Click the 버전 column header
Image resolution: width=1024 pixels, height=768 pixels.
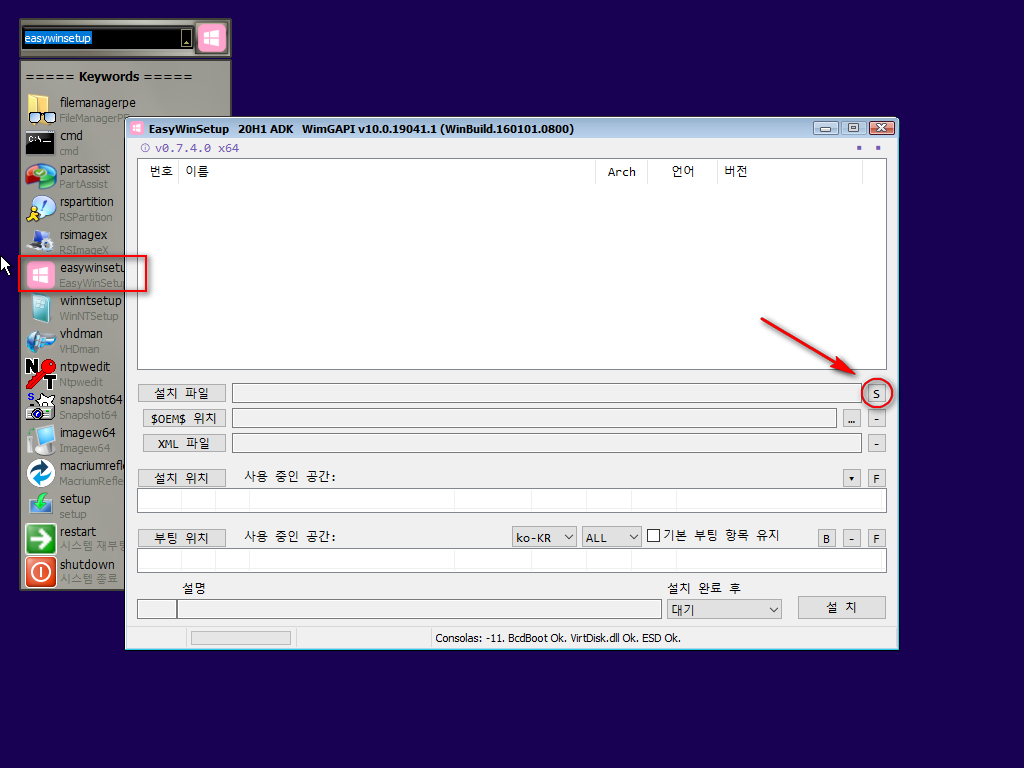coord(790,171)
